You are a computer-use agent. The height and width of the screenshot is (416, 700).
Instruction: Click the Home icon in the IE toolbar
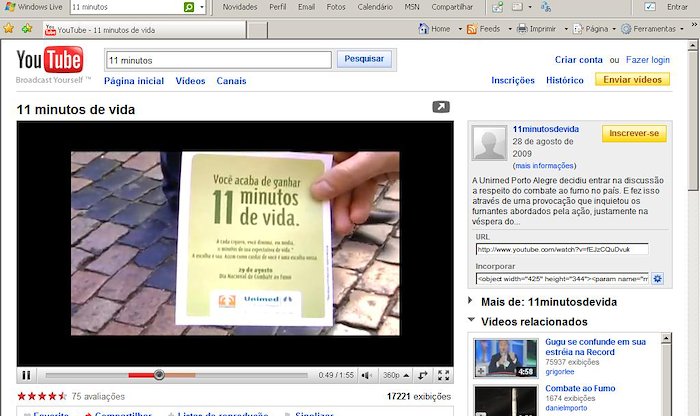click(424, 29)
